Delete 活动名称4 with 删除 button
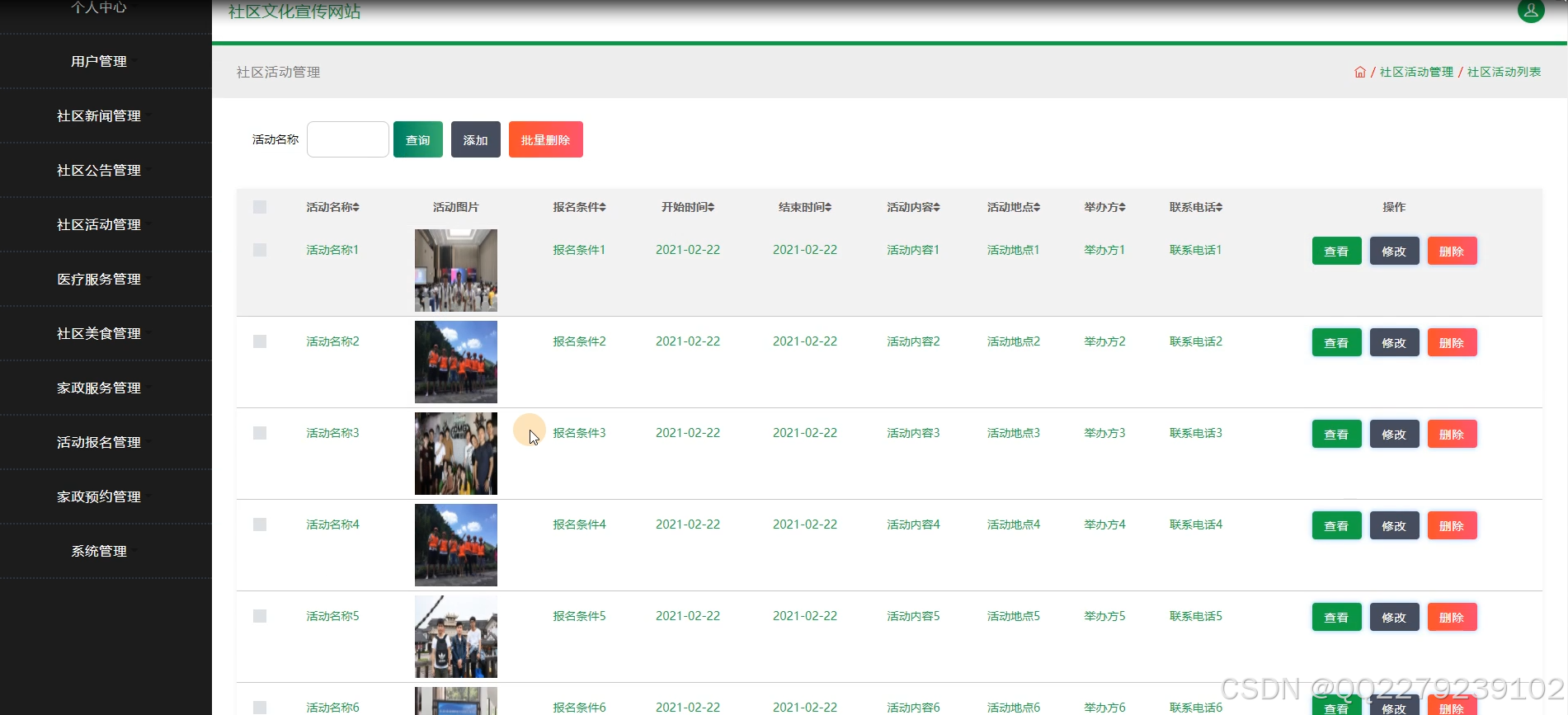The width and height of the screenshot is (1568, 715). 1452,525
